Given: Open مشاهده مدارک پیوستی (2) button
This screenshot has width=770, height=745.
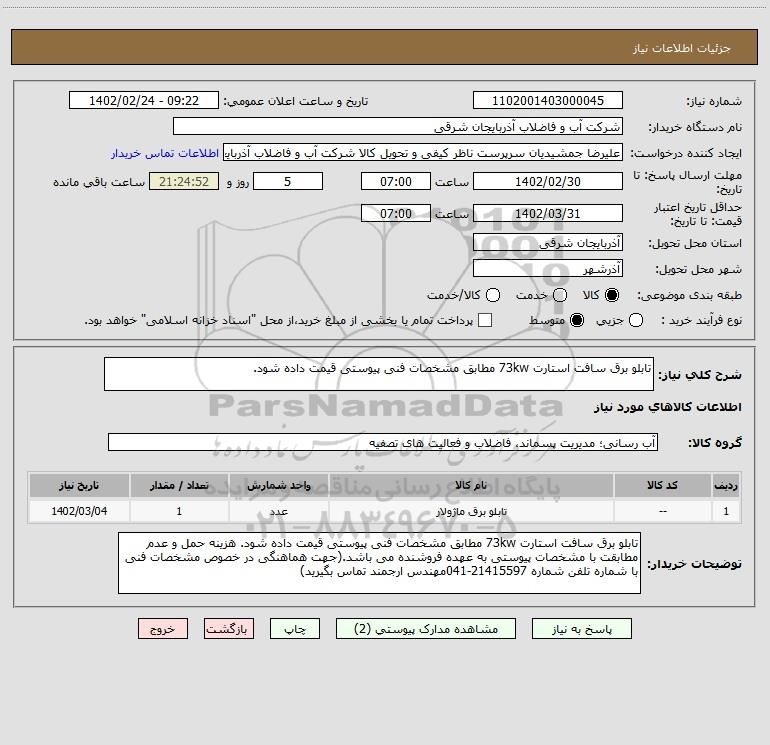Looking at the screenshot, I should tap(426, 629).
